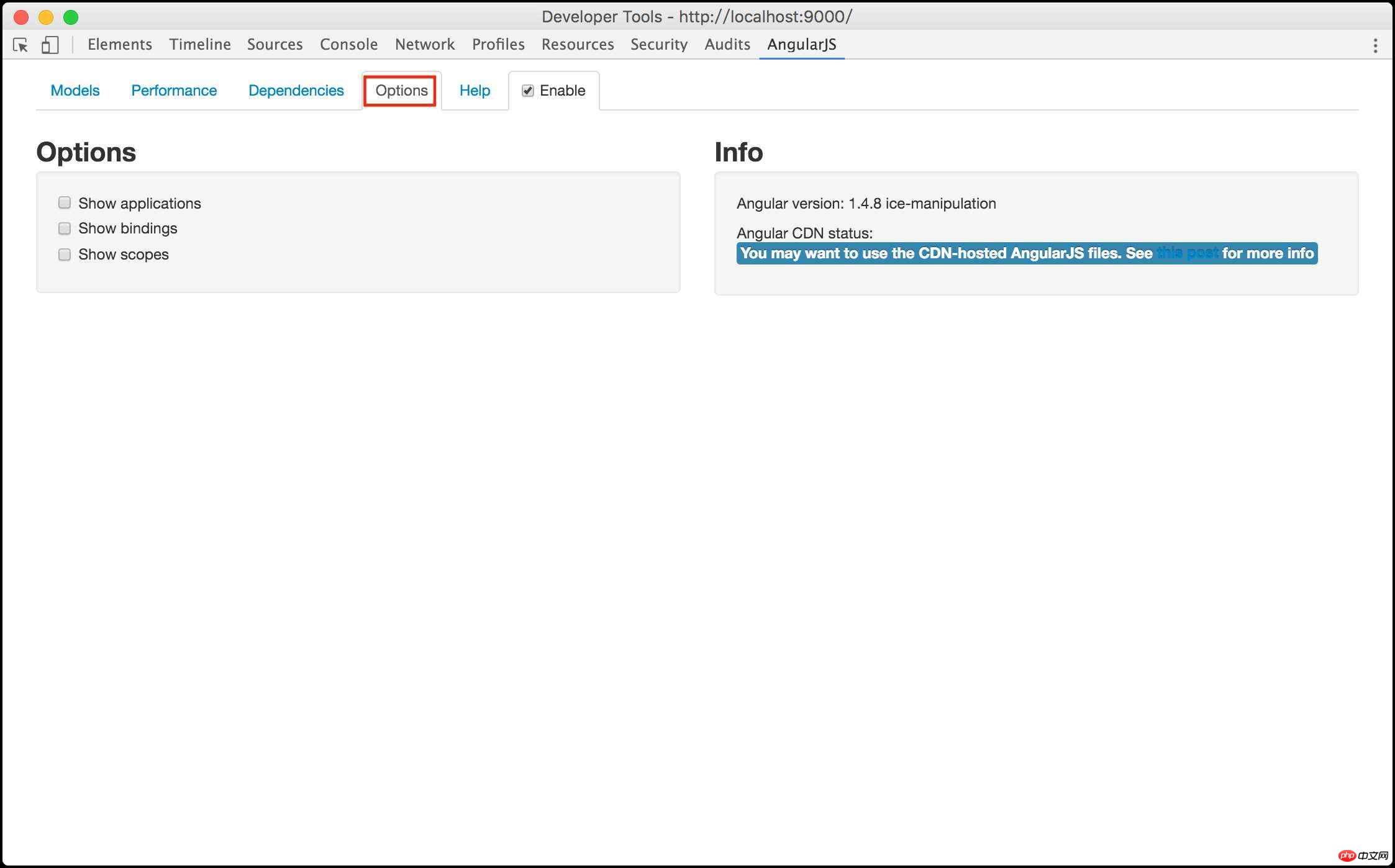Viewport: 1395px width, 868px height.
Task: Maximize the window with green button
Action: click(x=71, y=17)
